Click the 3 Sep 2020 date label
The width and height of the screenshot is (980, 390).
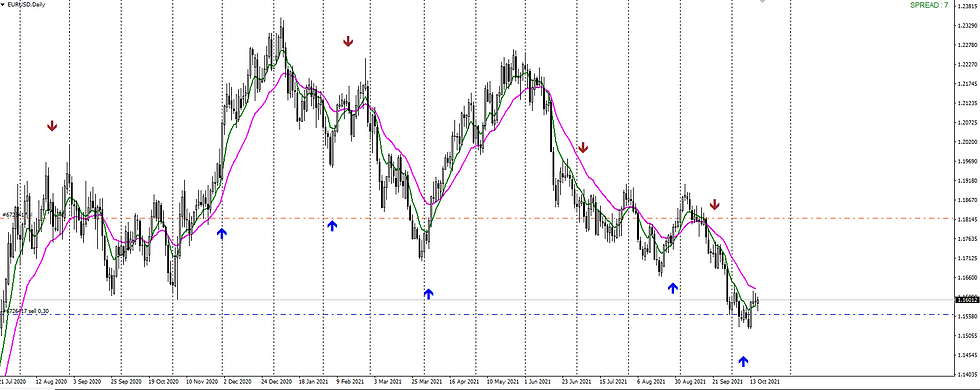tap(88, 380)
